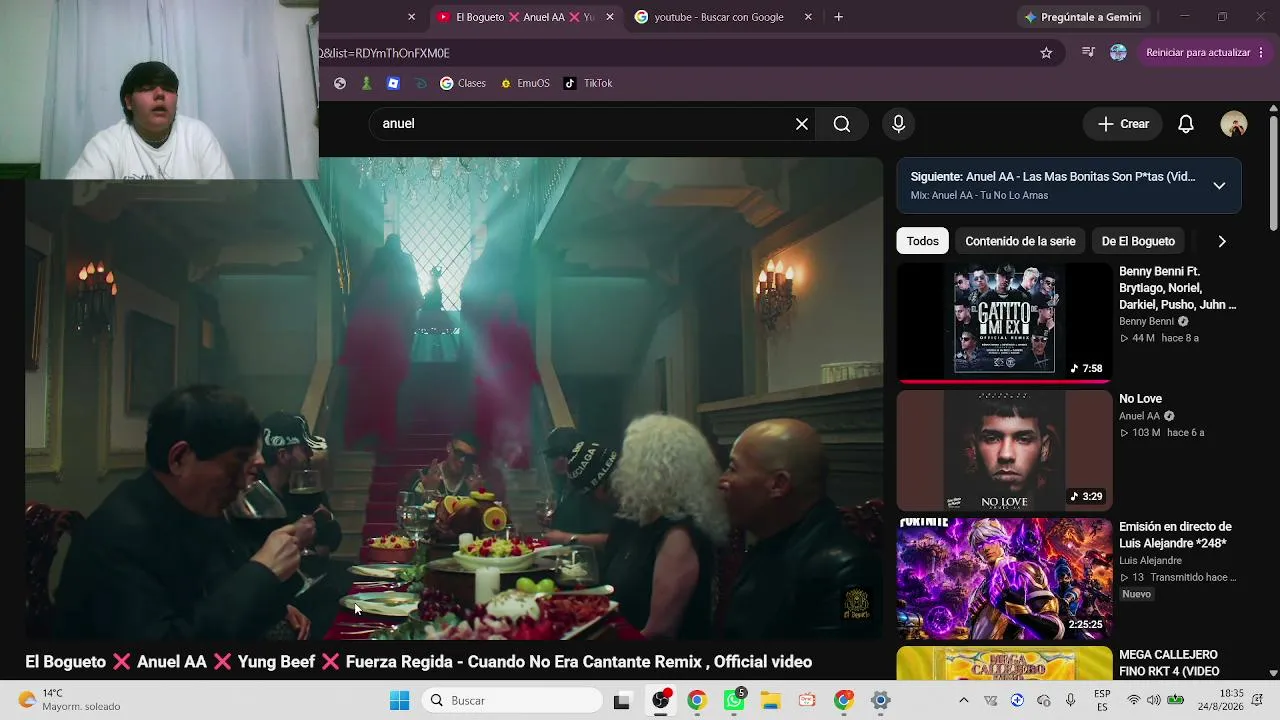Open the Anuel AA channel under No Love

tap(1139, 416)
